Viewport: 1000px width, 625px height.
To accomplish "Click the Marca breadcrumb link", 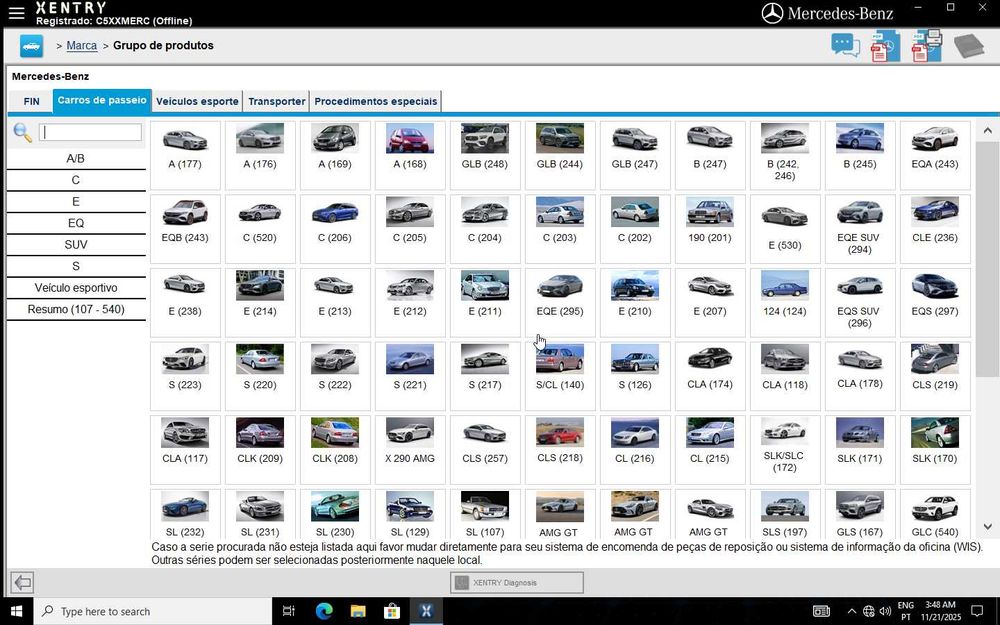I will pos(82,46).
